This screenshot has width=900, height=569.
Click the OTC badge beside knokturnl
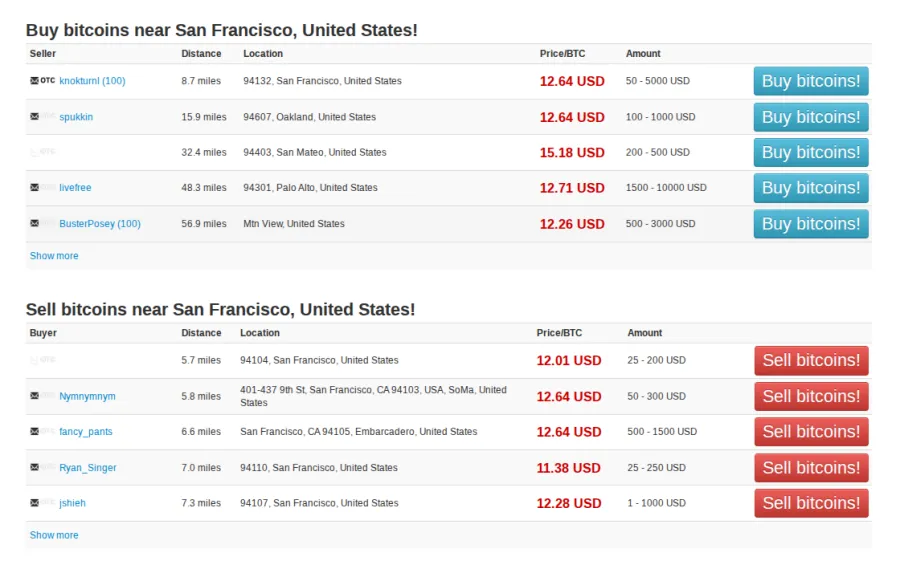pyautogui.click(x=48, y=81)
